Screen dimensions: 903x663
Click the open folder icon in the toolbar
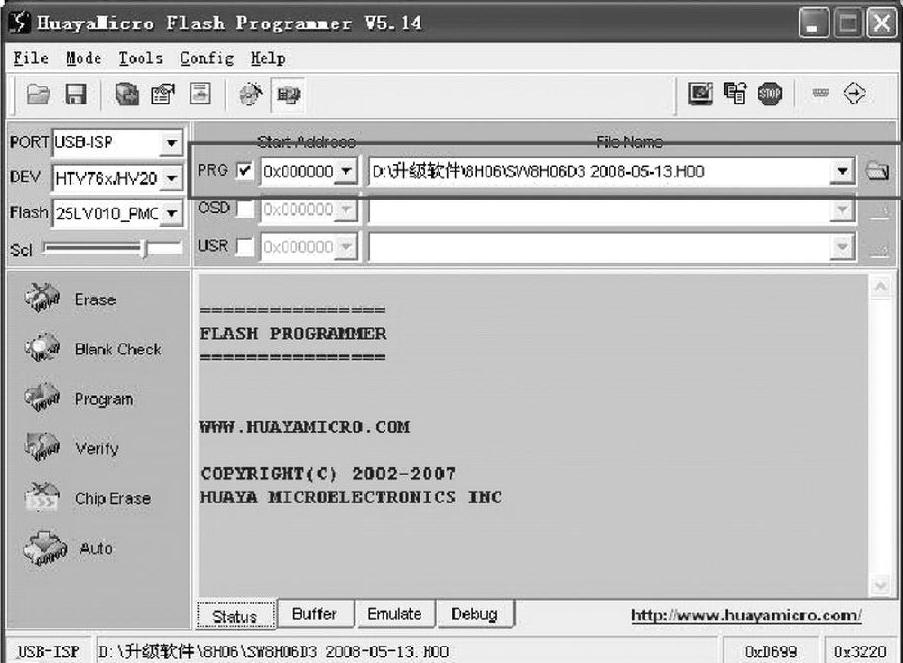pyautogui.click(x=38, y=94)
